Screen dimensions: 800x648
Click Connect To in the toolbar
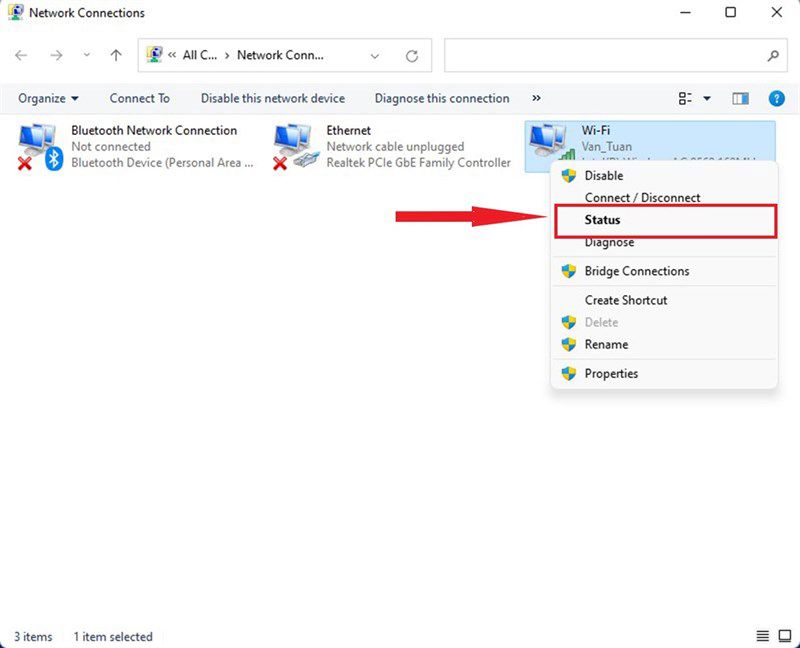tap(140, 98)
